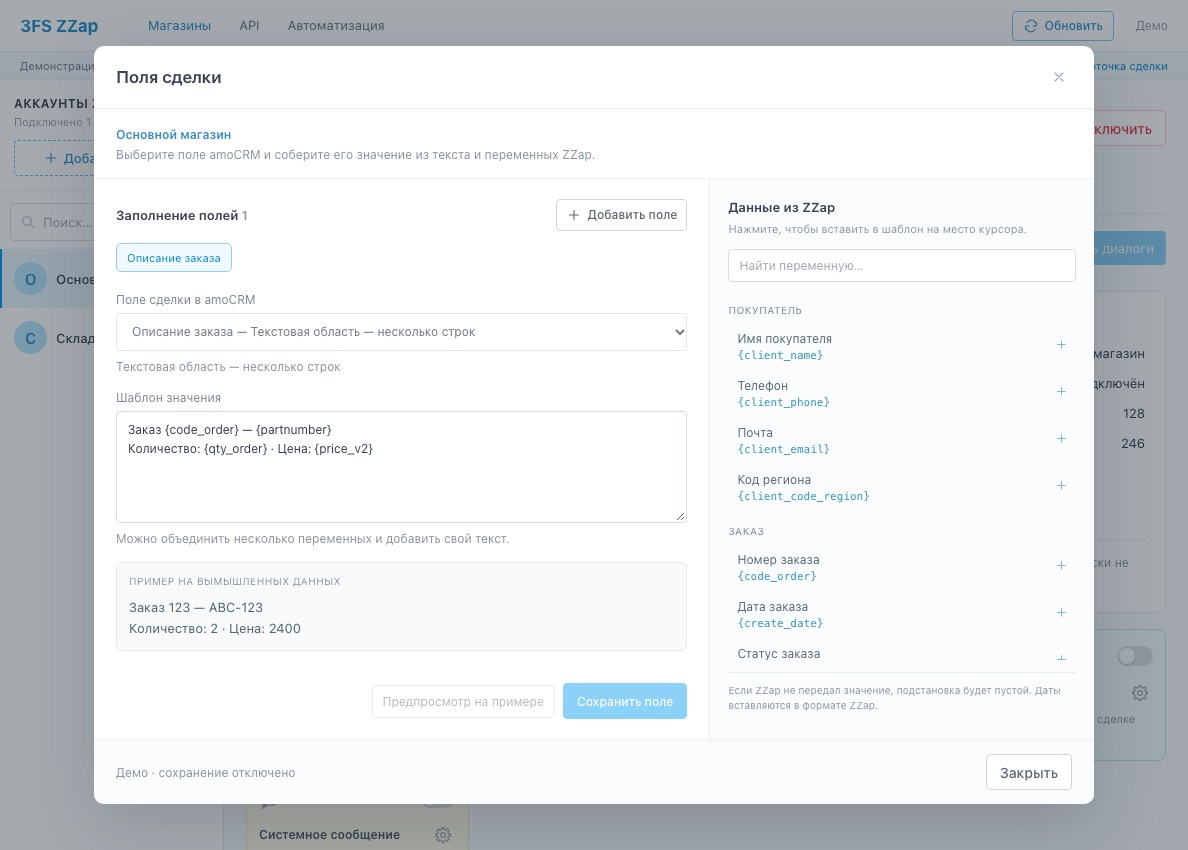Click the Системное сообщение label in the background
This screenshot has height=850, width=1188.
pos(330,835)
